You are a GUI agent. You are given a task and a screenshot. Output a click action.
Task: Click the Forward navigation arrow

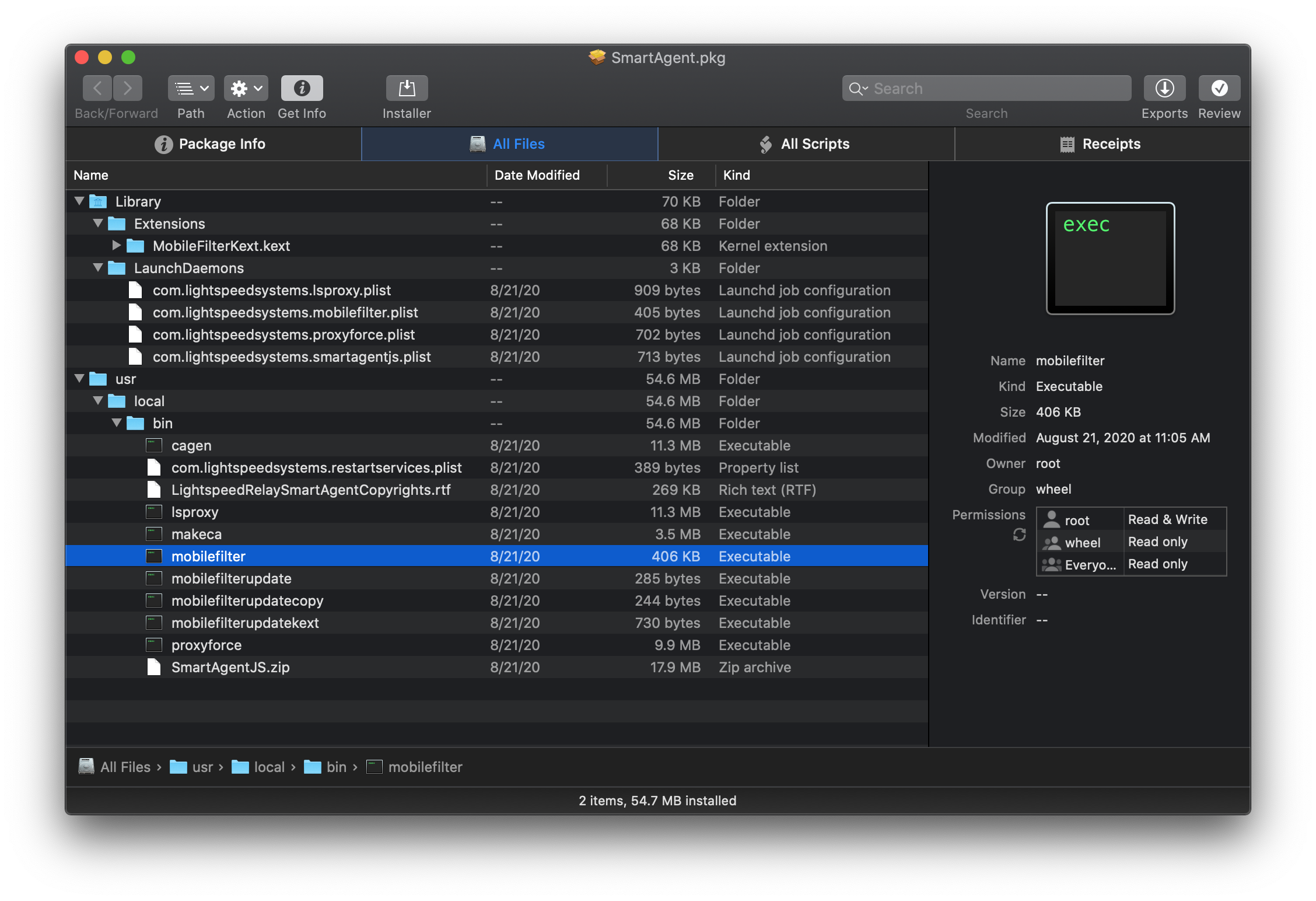tap(127, 89)
